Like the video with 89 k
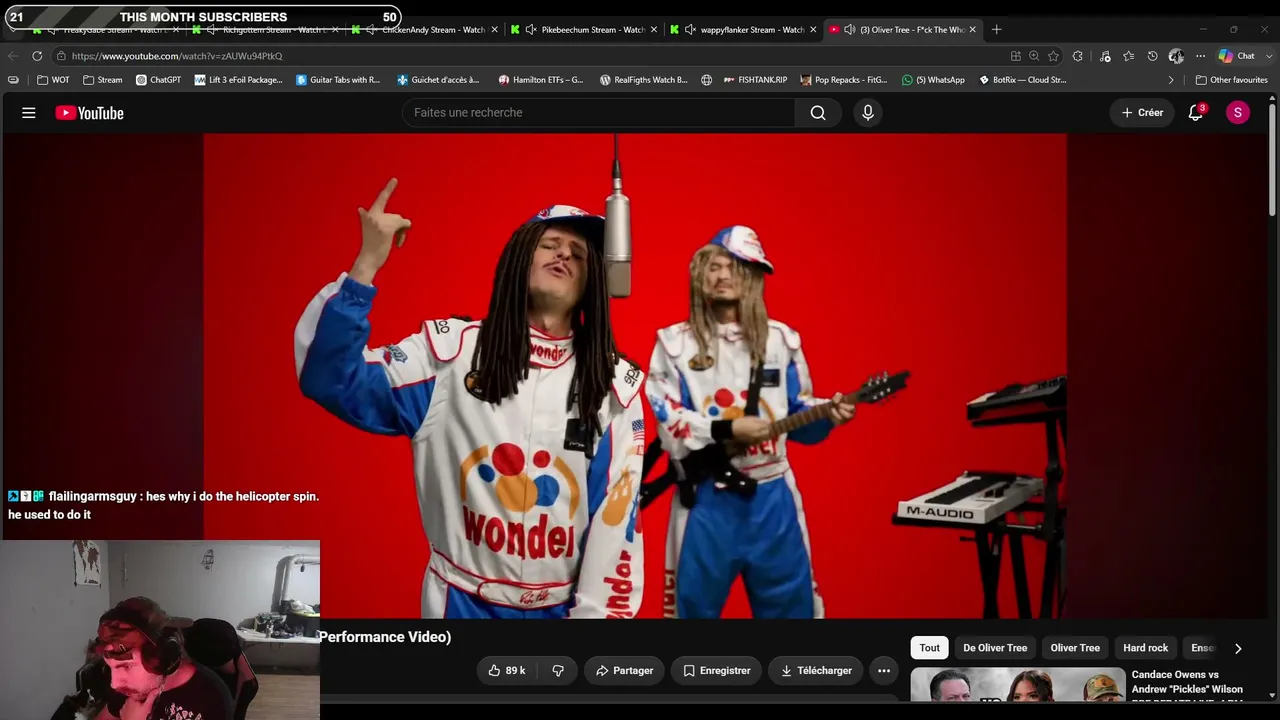Viewport: 1280px width, 720px height. point(506,671)
